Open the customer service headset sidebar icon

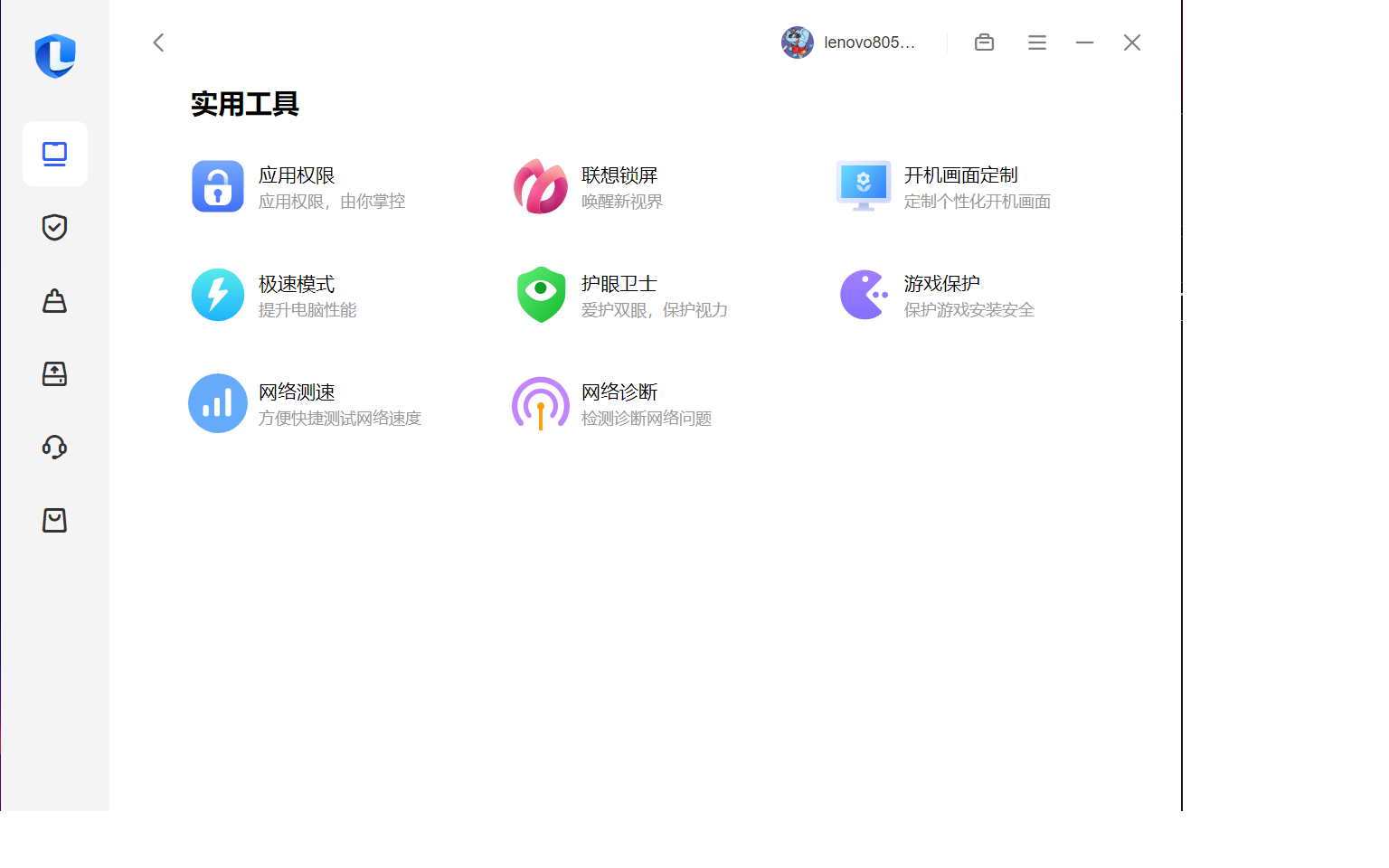tap(55, 447)
